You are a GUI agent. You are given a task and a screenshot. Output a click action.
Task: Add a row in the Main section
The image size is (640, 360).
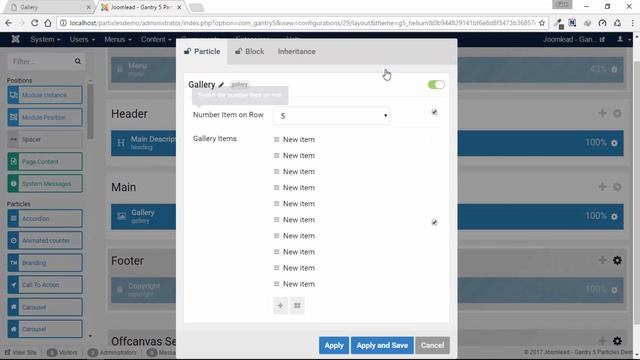tap(602, 187)
